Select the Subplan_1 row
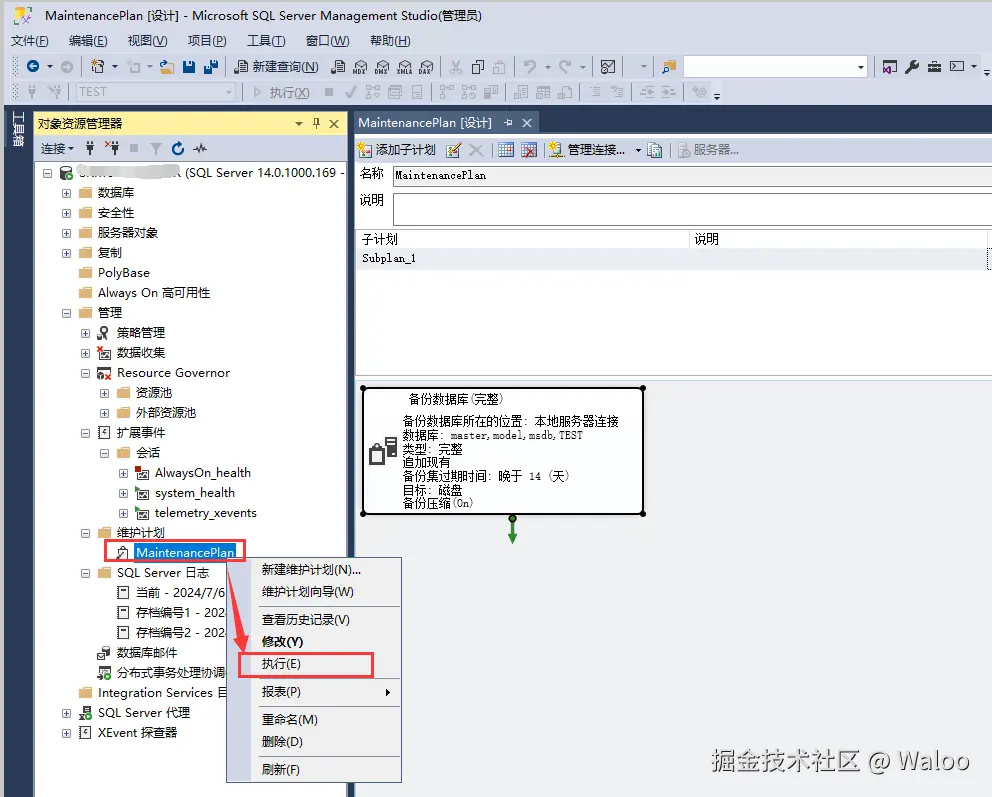992x797 pixels. coord(671,258)
